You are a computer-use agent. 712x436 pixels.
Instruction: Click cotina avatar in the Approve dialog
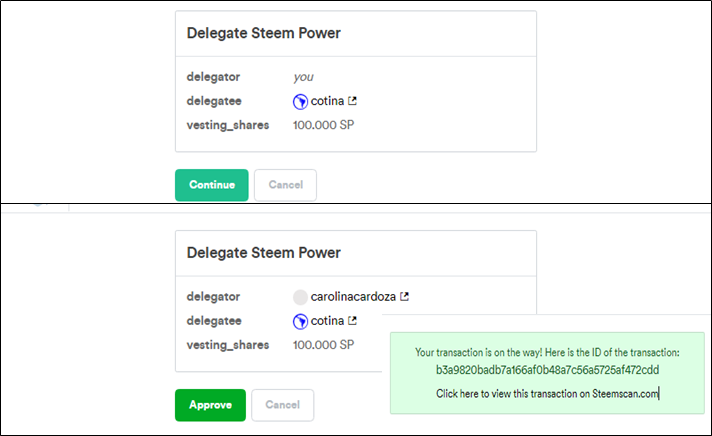point(300,321)
